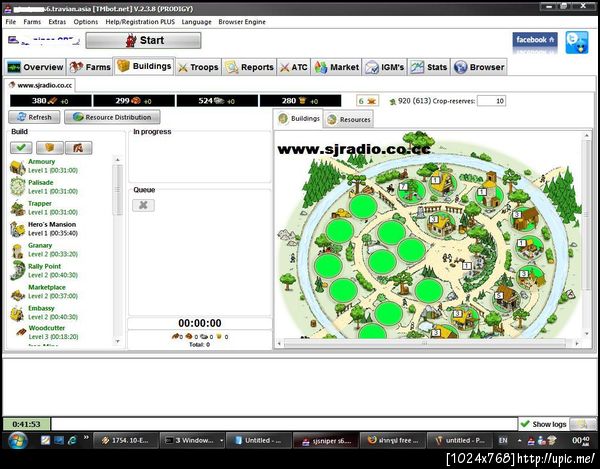Viewport: 600px width, 469px height.
Task: Select Granary Level 2 in build list
Action: (53, 250)
